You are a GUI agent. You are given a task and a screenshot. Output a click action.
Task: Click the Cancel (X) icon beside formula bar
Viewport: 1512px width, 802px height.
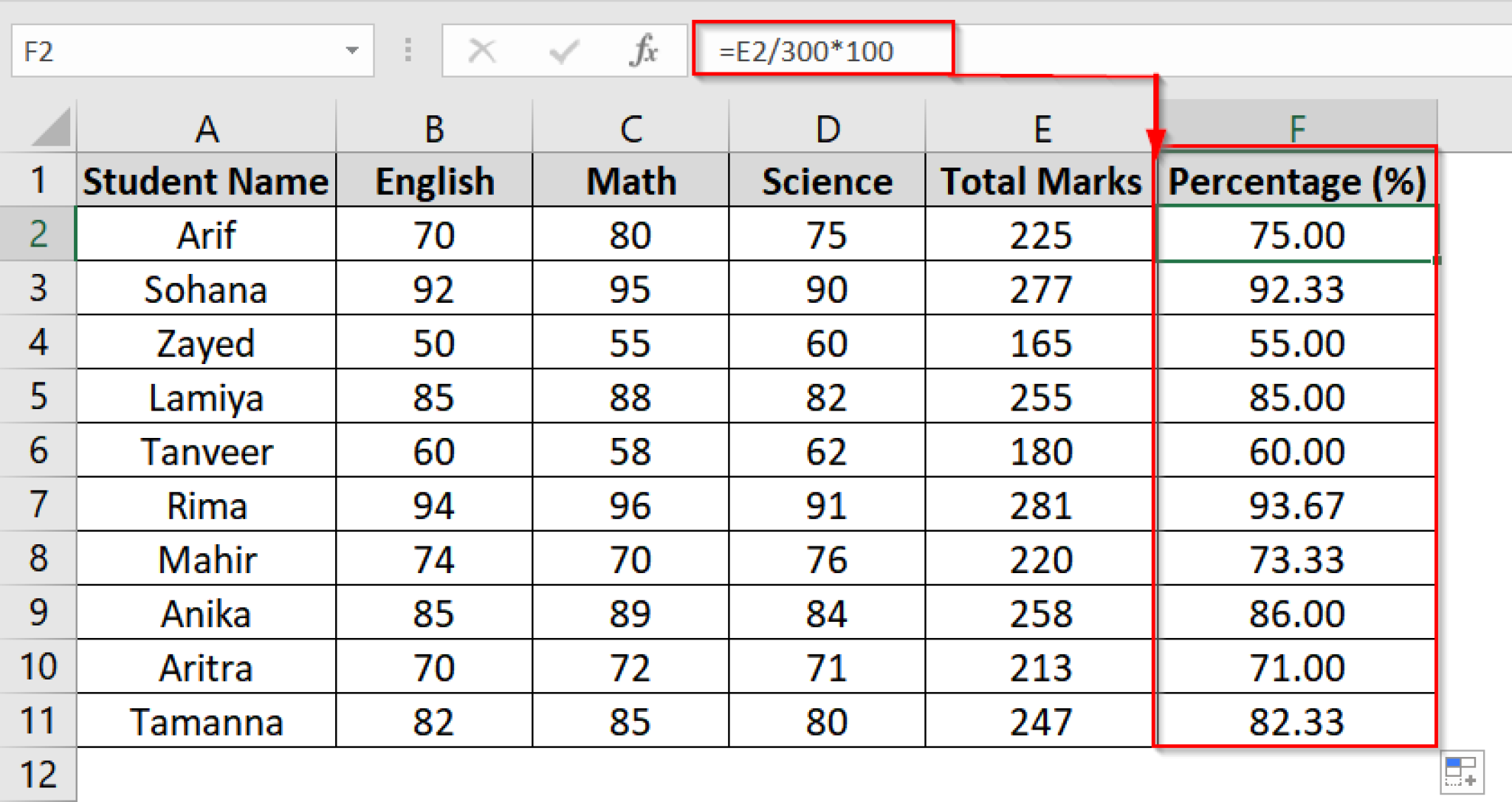pos(484,50)
